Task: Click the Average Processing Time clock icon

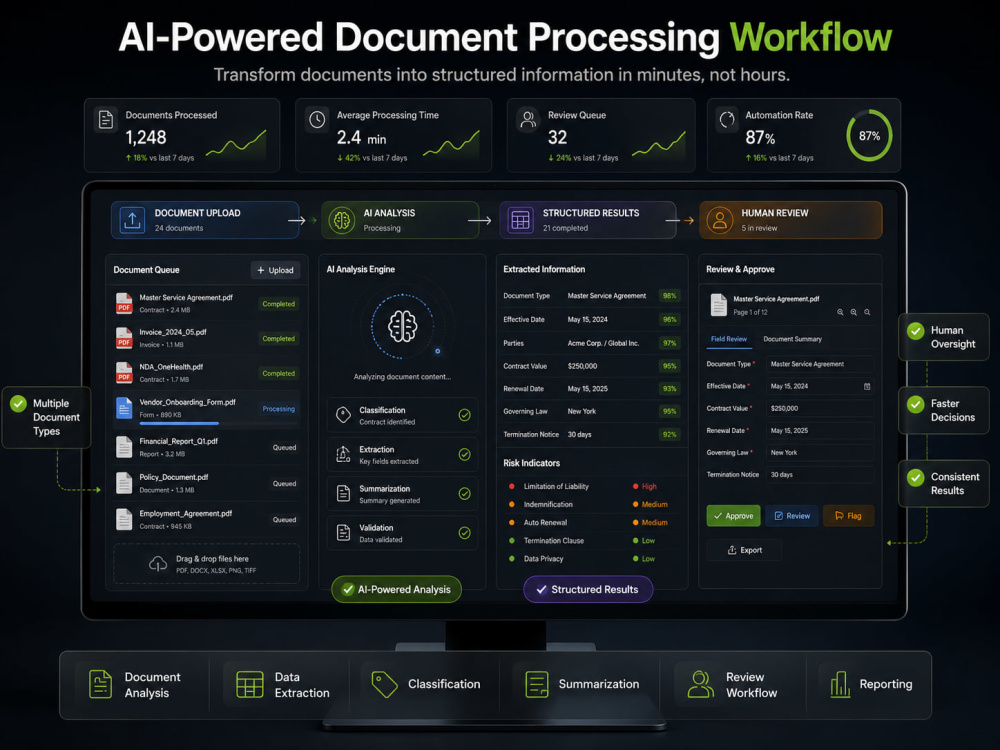Action: (317, 120)
